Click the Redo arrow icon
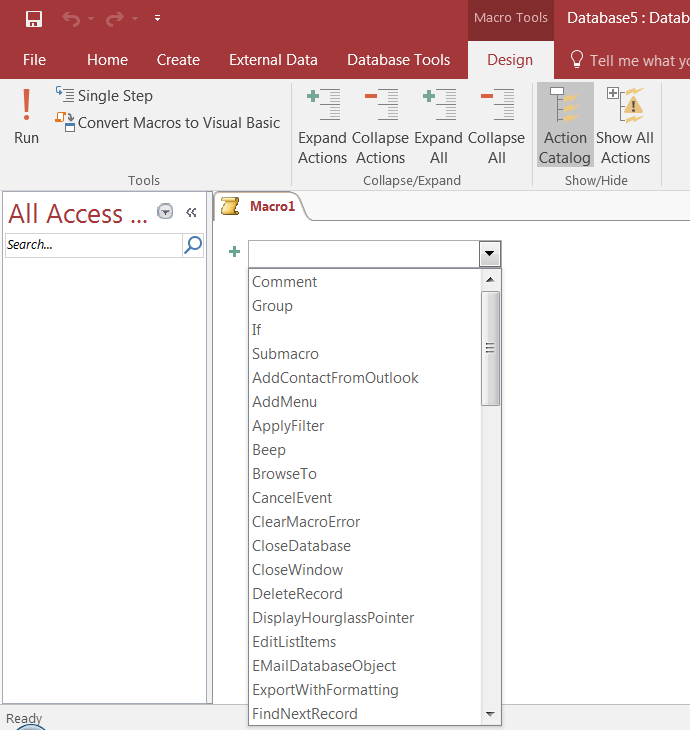The width and height of the screenshot is (690, 730). 115,19
